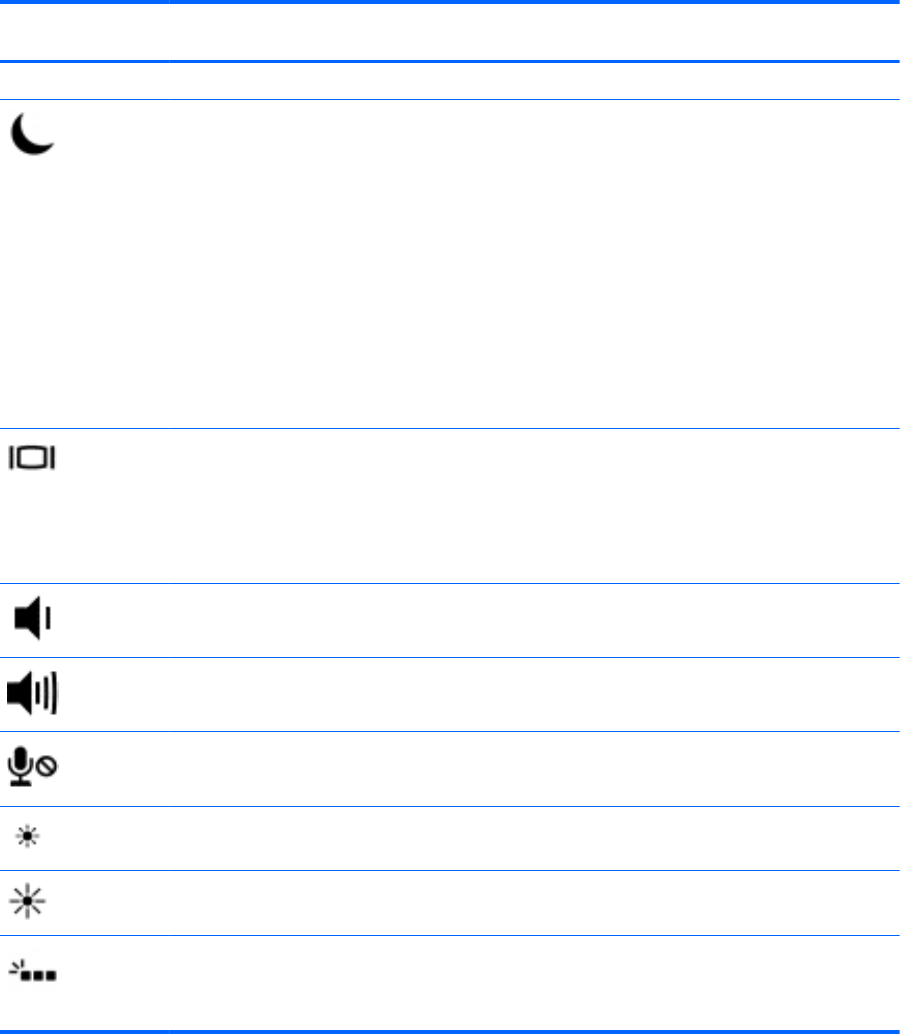Click the blank table header row
This screenshot has height=1034, width=900.
click(450, 32)
